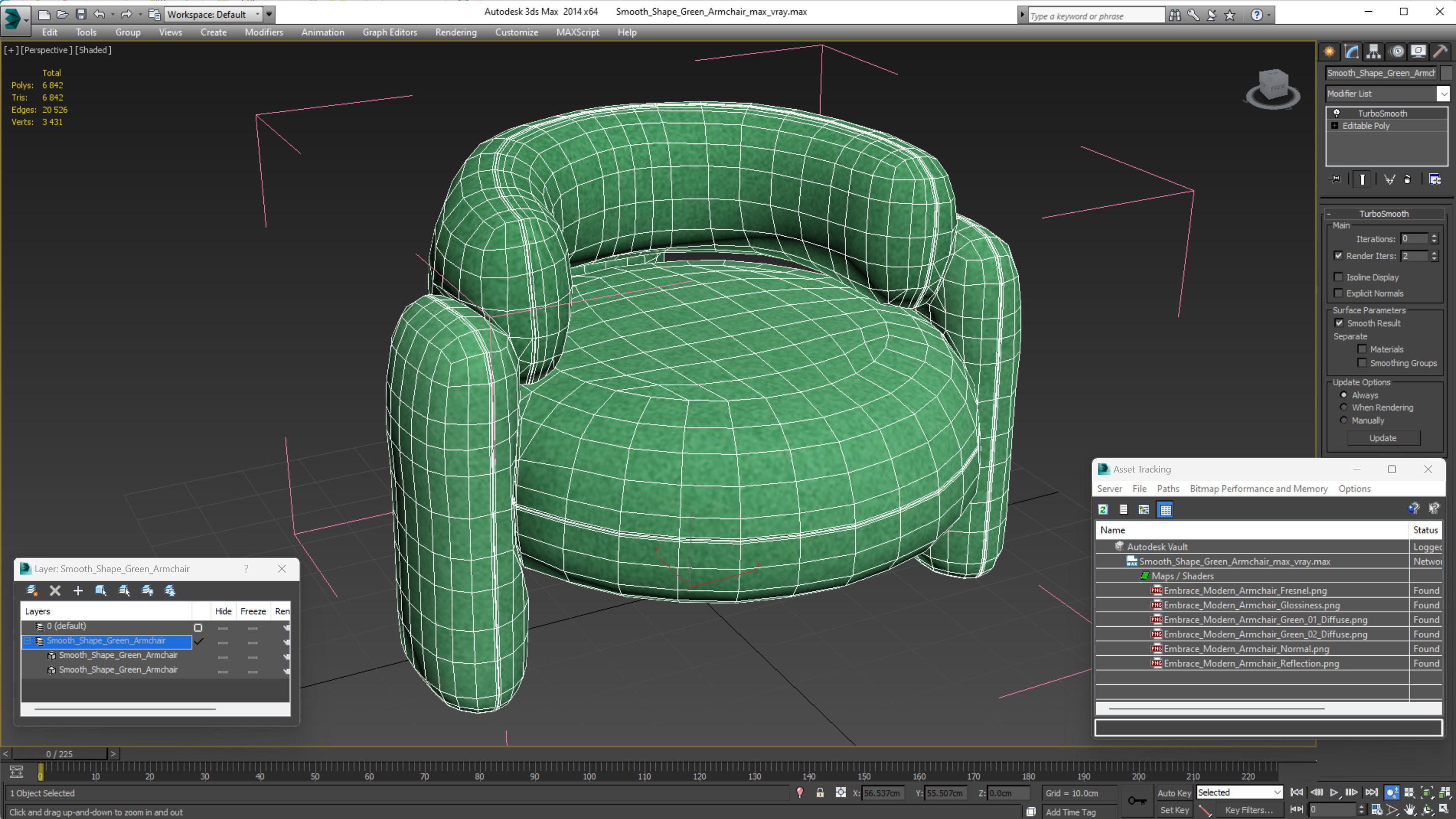Screen dimensions: 1456x819
Task: Click Add Selected Objects plus icon
Action: point(78,591)
